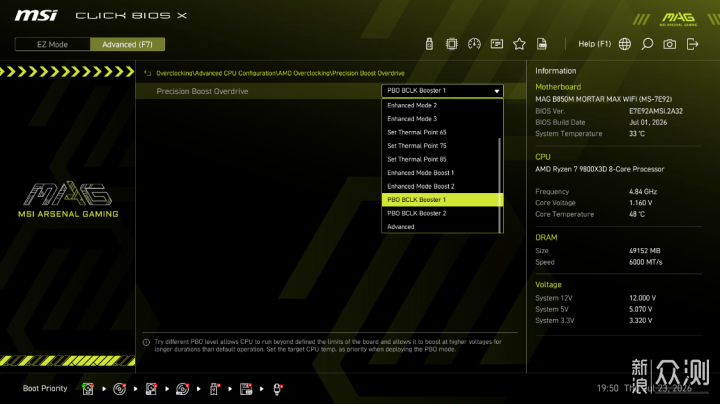Open the CPU chip icon in toolbar
Screen dimensions: 720x404
451,44
